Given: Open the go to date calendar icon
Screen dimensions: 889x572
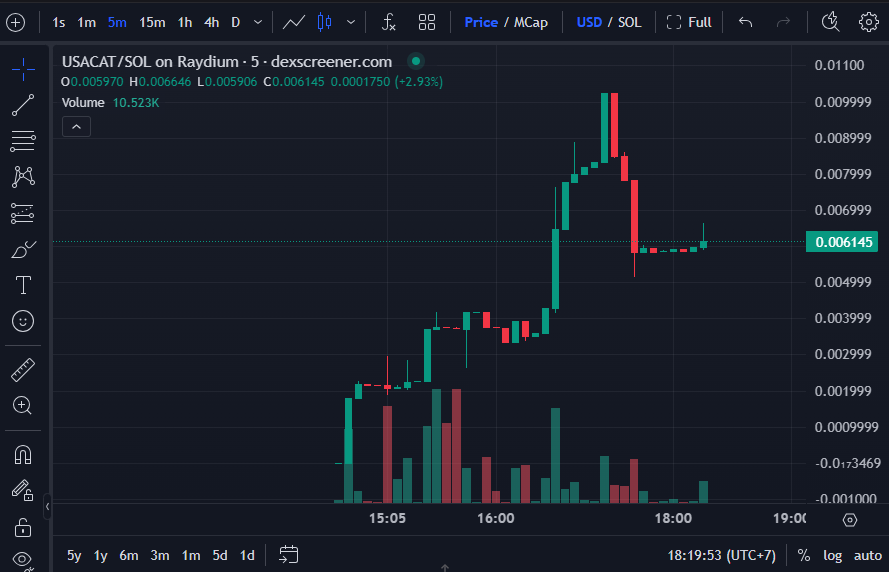Looking at the screenshot, I should tap(289, 555).
